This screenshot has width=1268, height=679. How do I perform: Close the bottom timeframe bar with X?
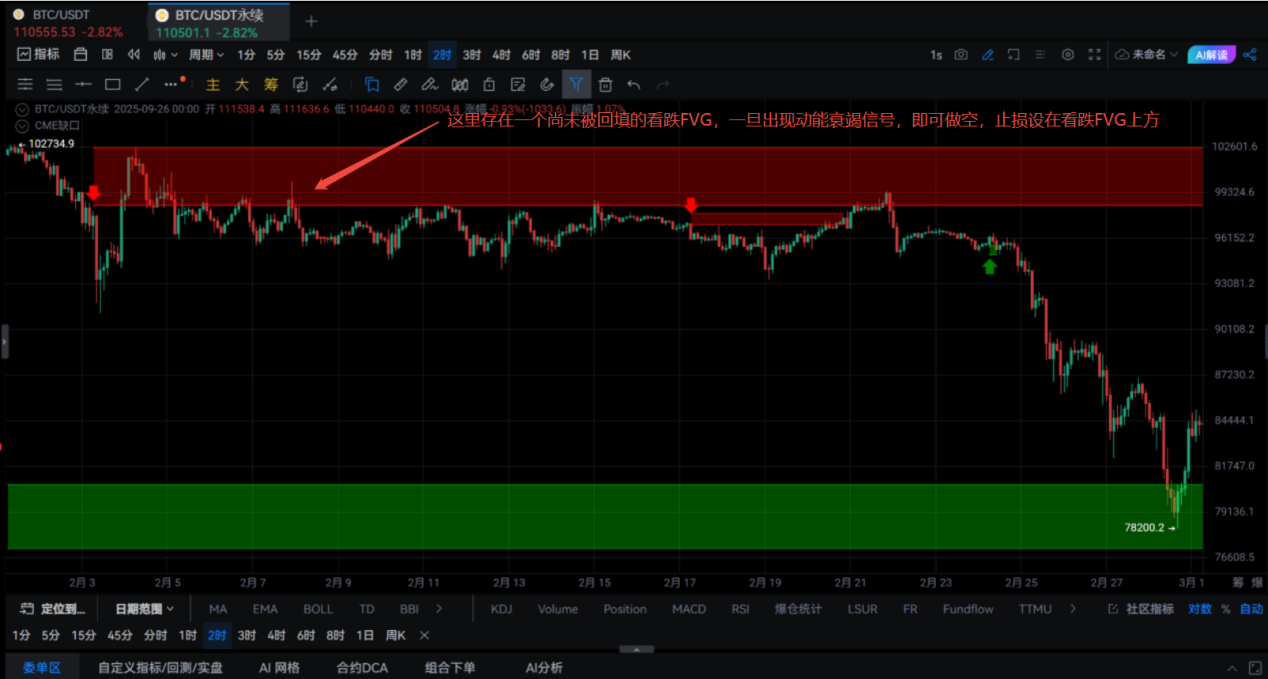point(424,635)
